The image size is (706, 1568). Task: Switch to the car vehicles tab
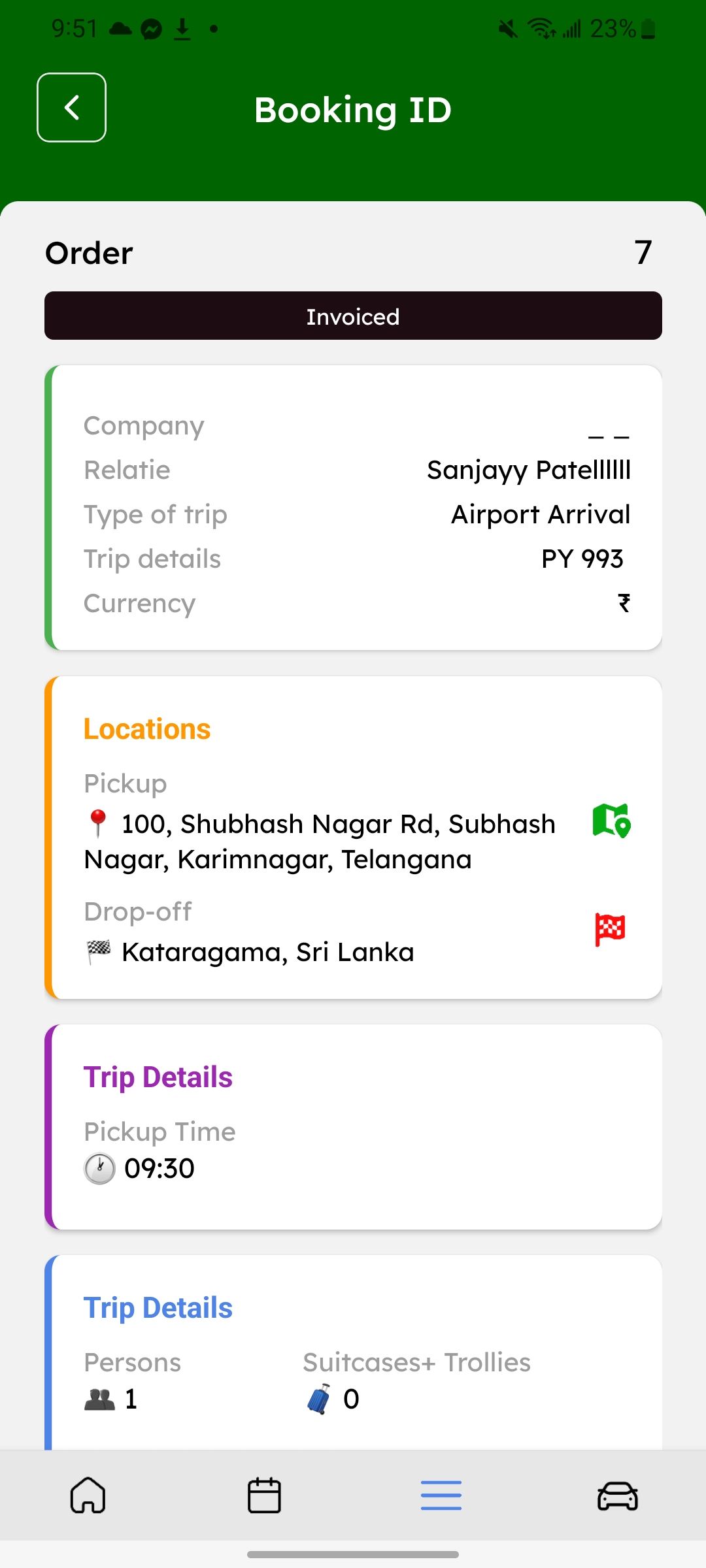617,1495
